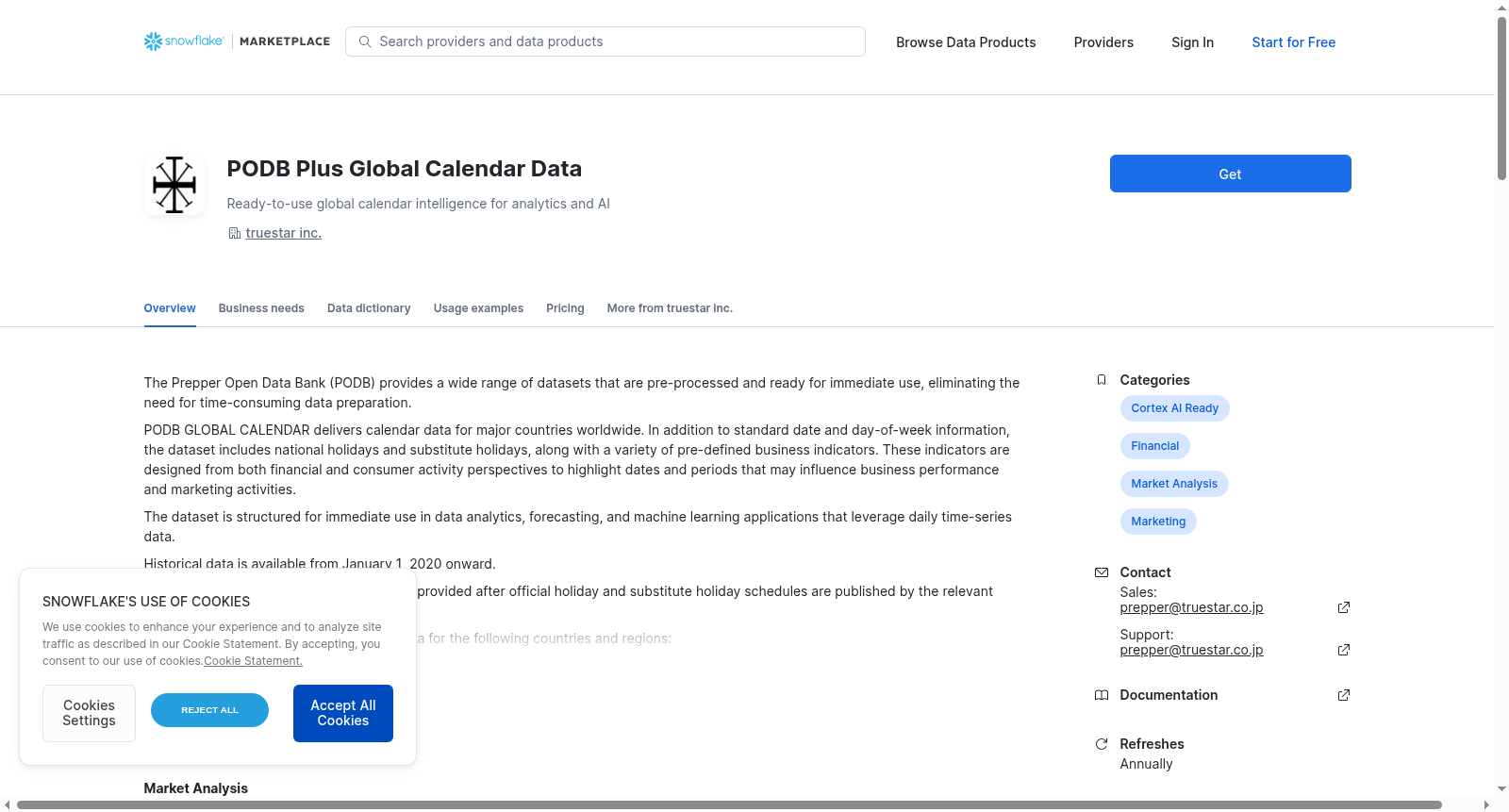Image resolution: width=1509 pixels, height=812 pixels.
Task: Select the Cortex AI Ready category tag
Action: (x=1174, y=408)
